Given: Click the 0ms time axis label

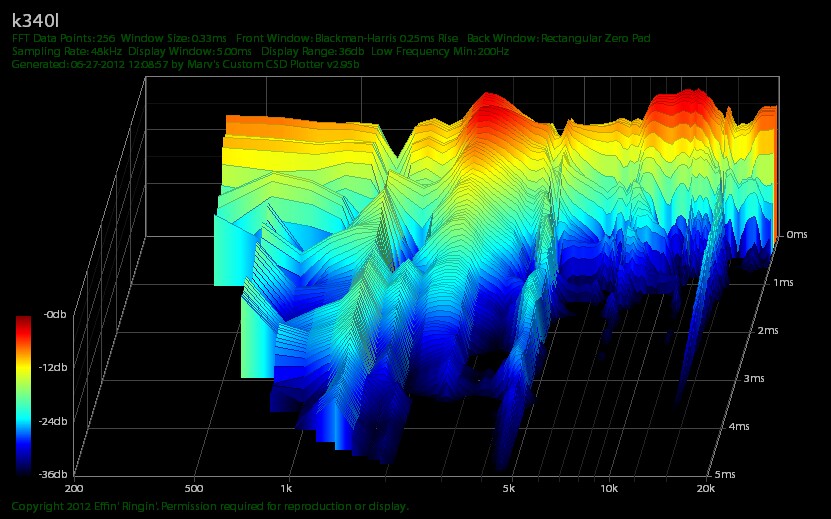Looking at the screenshot, I should tap(797, 234).
